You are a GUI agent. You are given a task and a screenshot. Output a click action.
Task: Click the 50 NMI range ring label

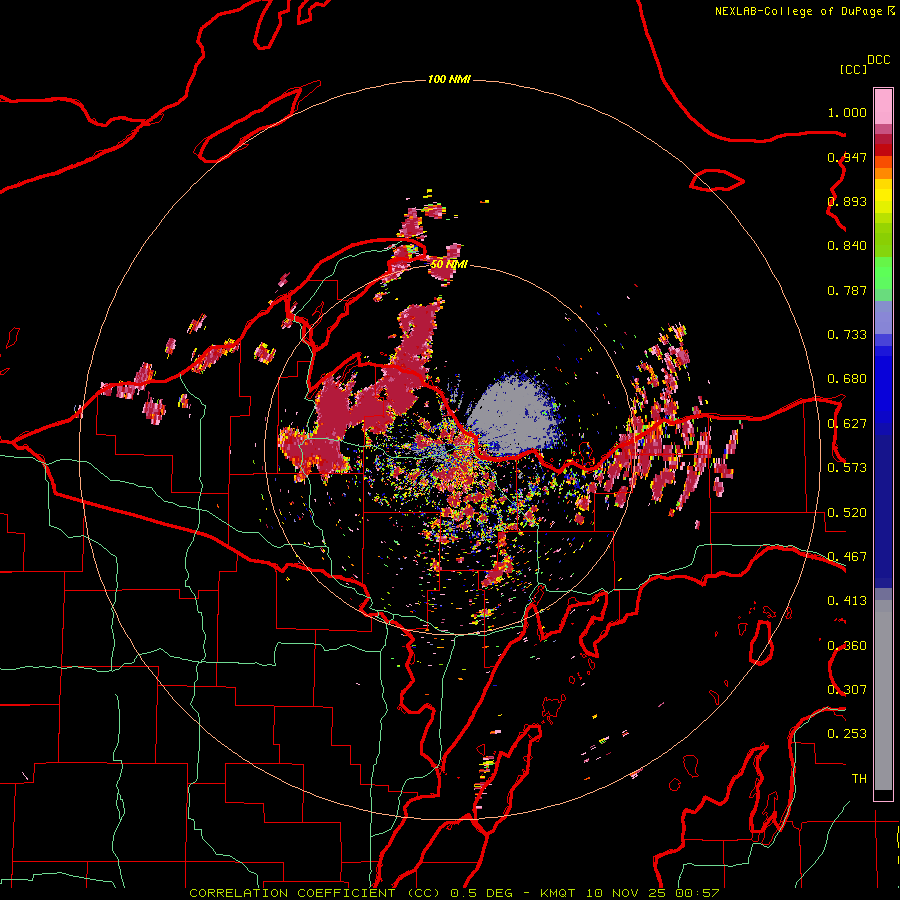pyautogui.click(x=449, y=264)
